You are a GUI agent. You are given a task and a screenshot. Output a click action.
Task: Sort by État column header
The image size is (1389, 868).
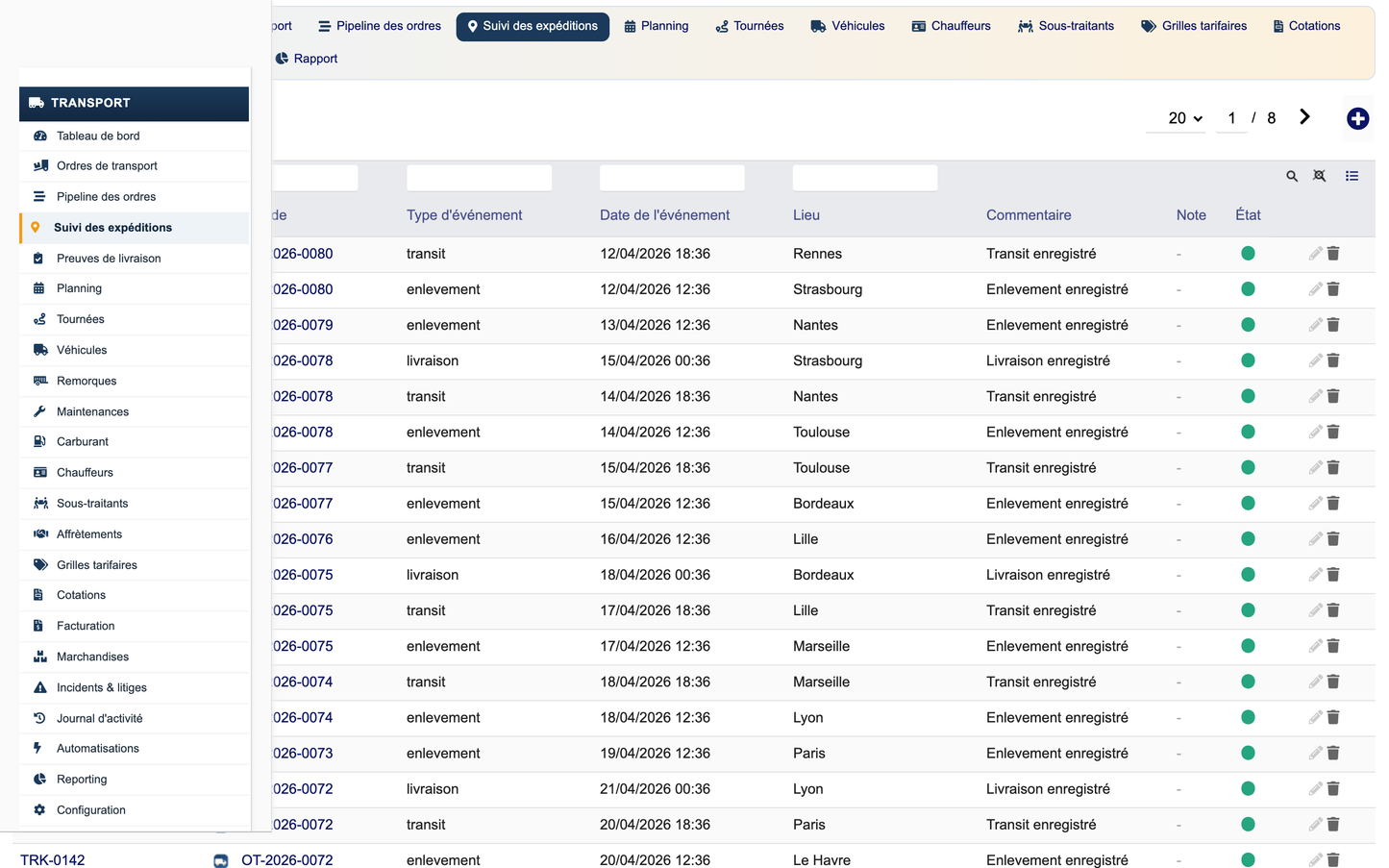pyautogui.click(x=1248, y=215)
